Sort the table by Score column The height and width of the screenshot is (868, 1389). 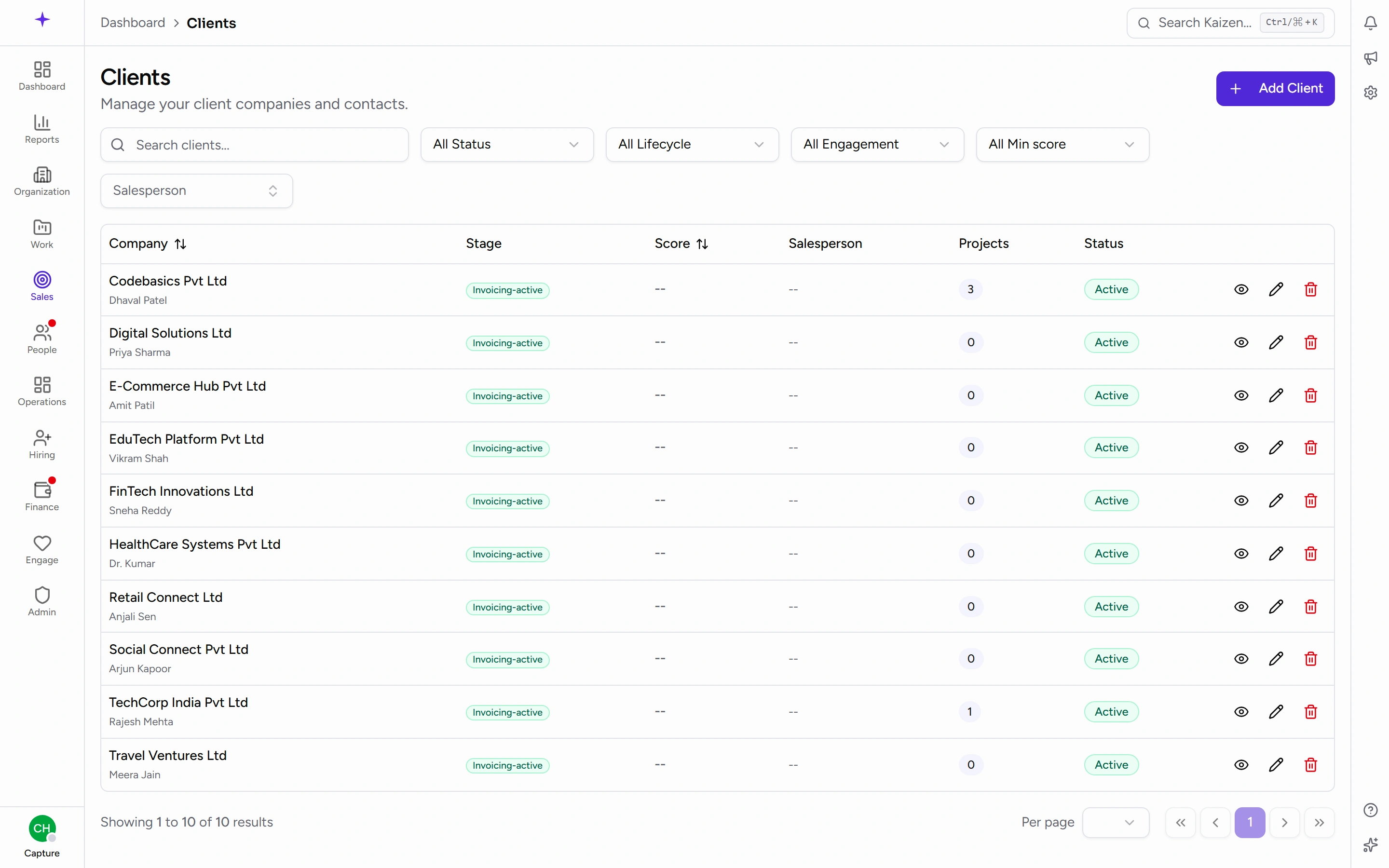(x=681, y=244)
